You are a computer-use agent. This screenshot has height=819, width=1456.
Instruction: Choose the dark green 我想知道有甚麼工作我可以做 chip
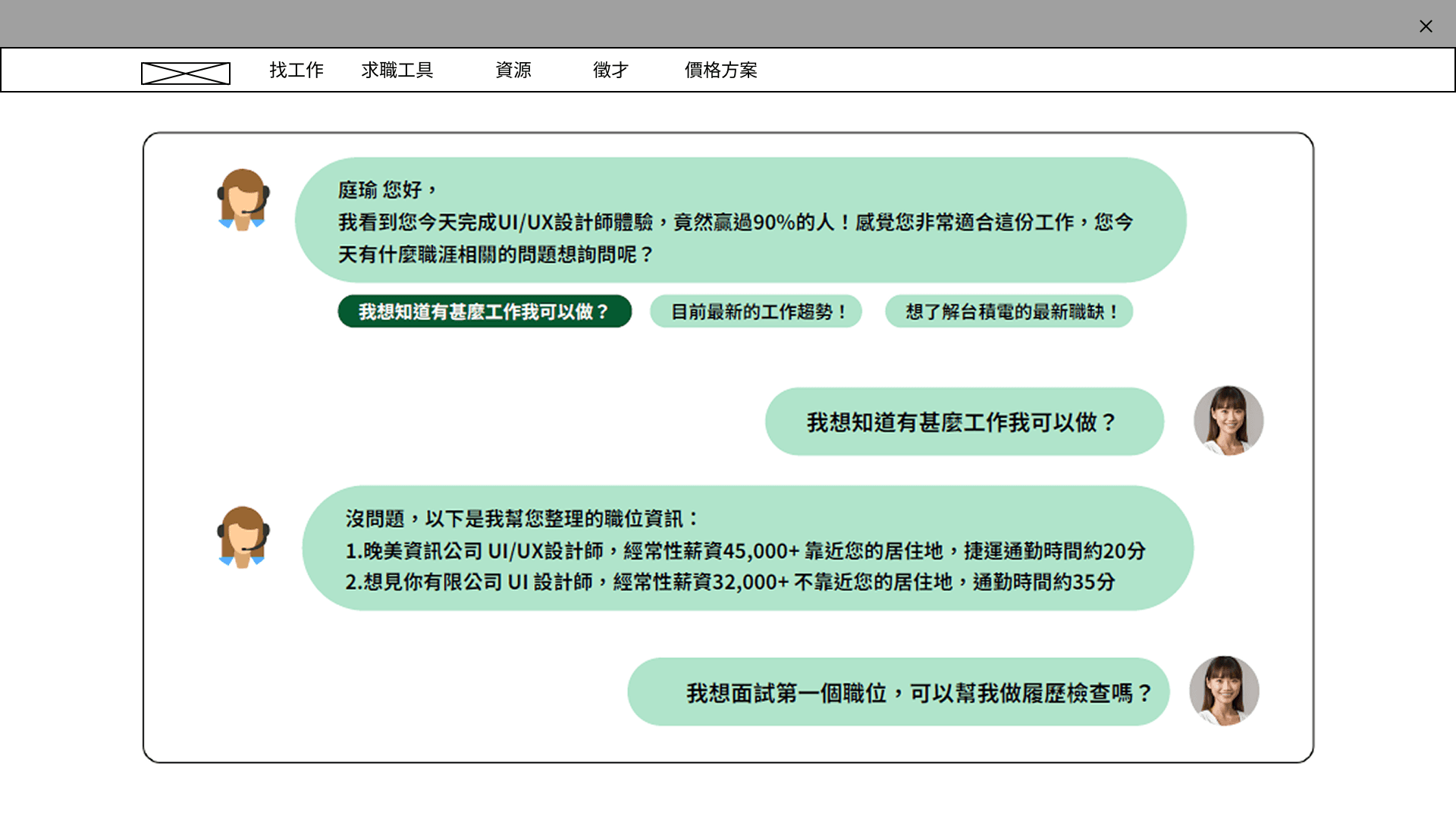click(x=485, y=312)
